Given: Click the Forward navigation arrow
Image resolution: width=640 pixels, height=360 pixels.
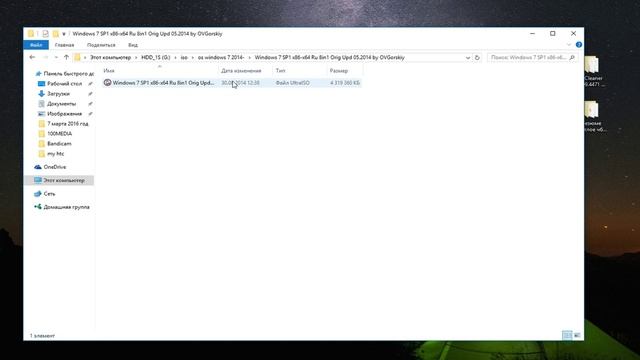Looking at the screenshot, I should click(x=45, y=58).
